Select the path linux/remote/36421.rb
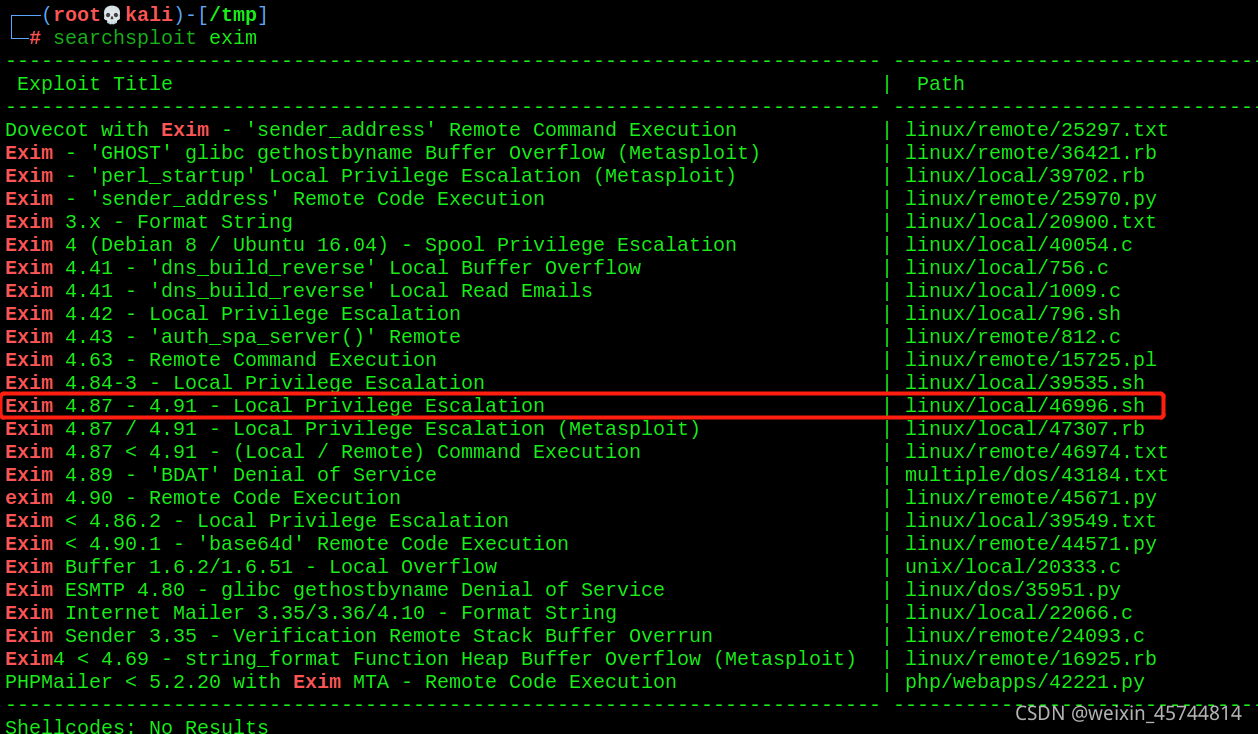This screenshot has height=734, width=1258. (1031, 153)
